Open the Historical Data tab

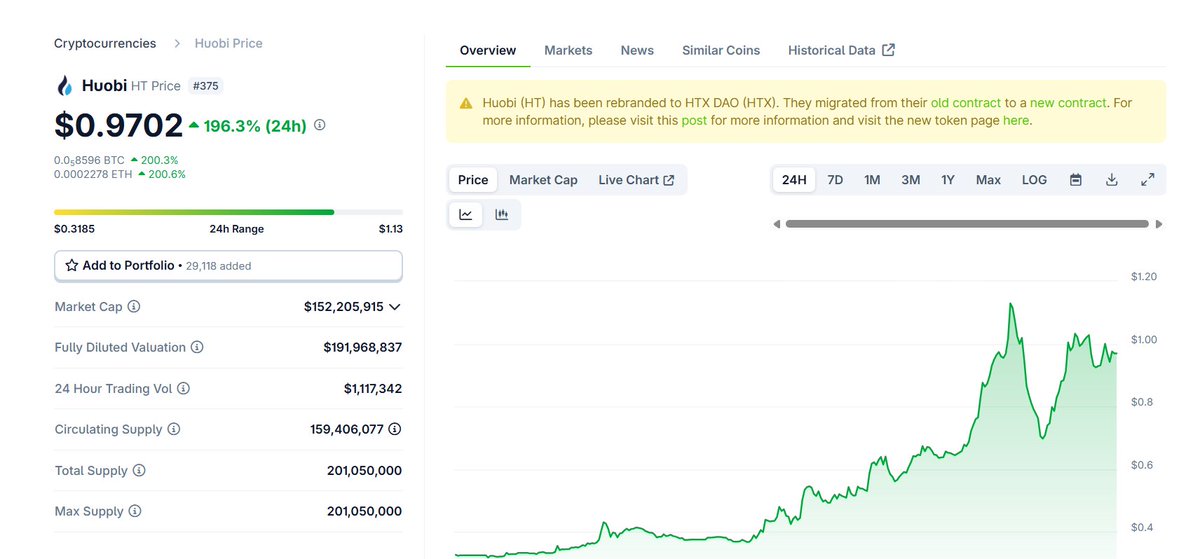(841, 50)
